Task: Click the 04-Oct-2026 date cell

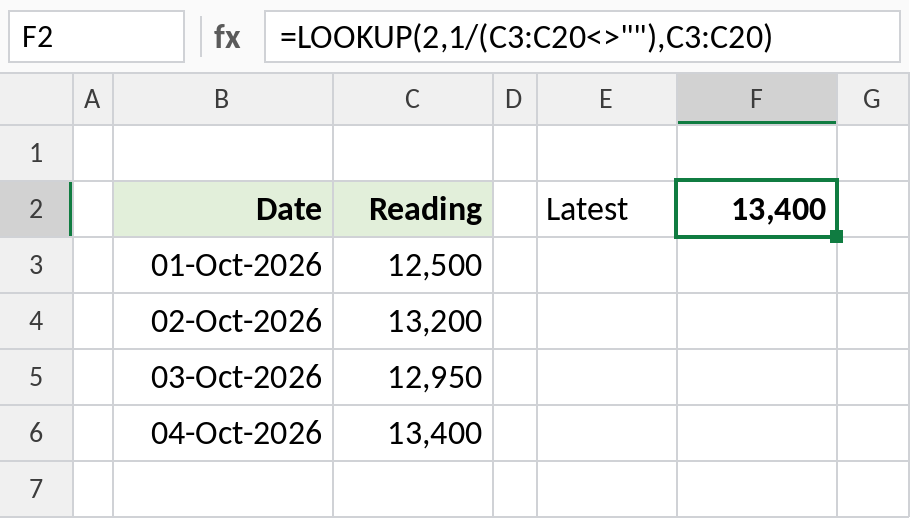Action: [x=223, y=433]
